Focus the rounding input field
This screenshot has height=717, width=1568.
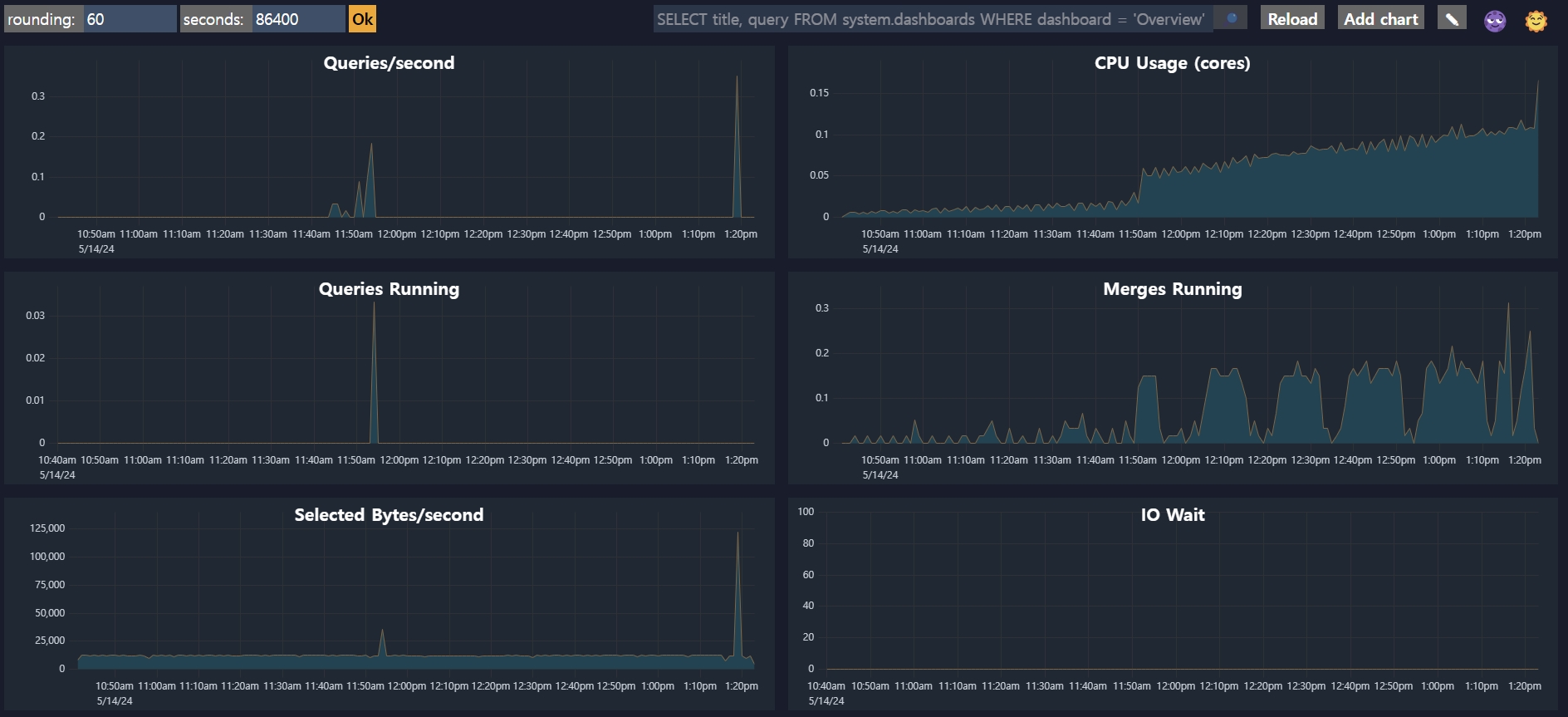point(130,19)
